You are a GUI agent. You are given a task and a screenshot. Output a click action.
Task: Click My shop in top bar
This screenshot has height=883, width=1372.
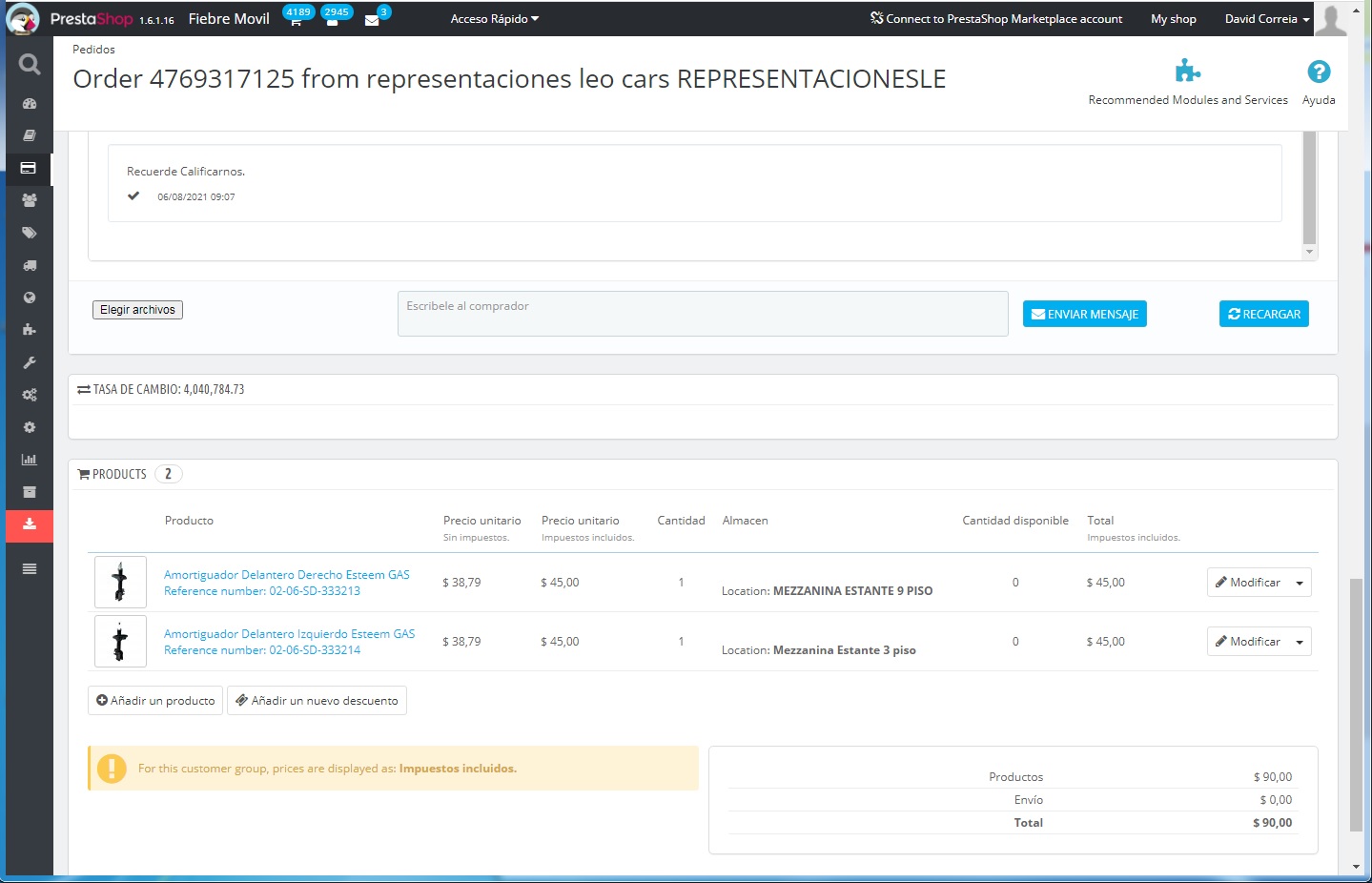pos(1173,19)
